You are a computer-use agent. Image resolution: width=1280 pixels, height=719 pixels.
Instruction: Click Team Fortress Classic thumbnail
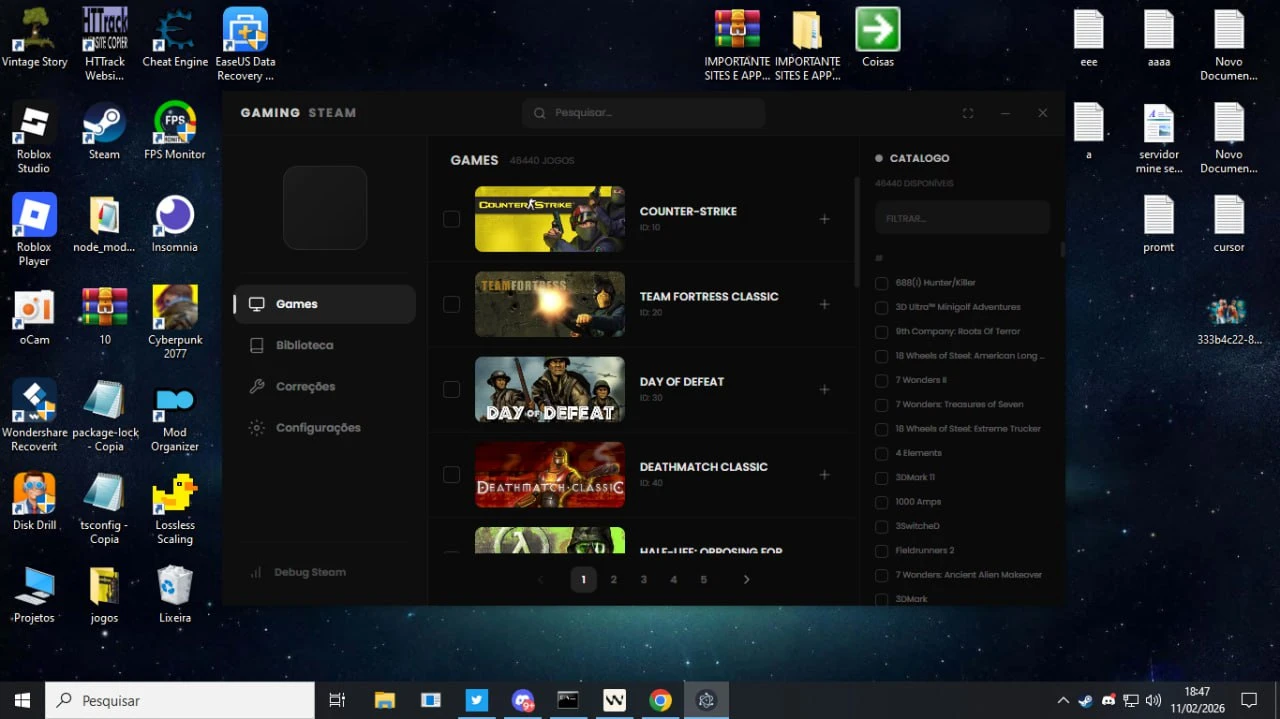click(550, 304)
